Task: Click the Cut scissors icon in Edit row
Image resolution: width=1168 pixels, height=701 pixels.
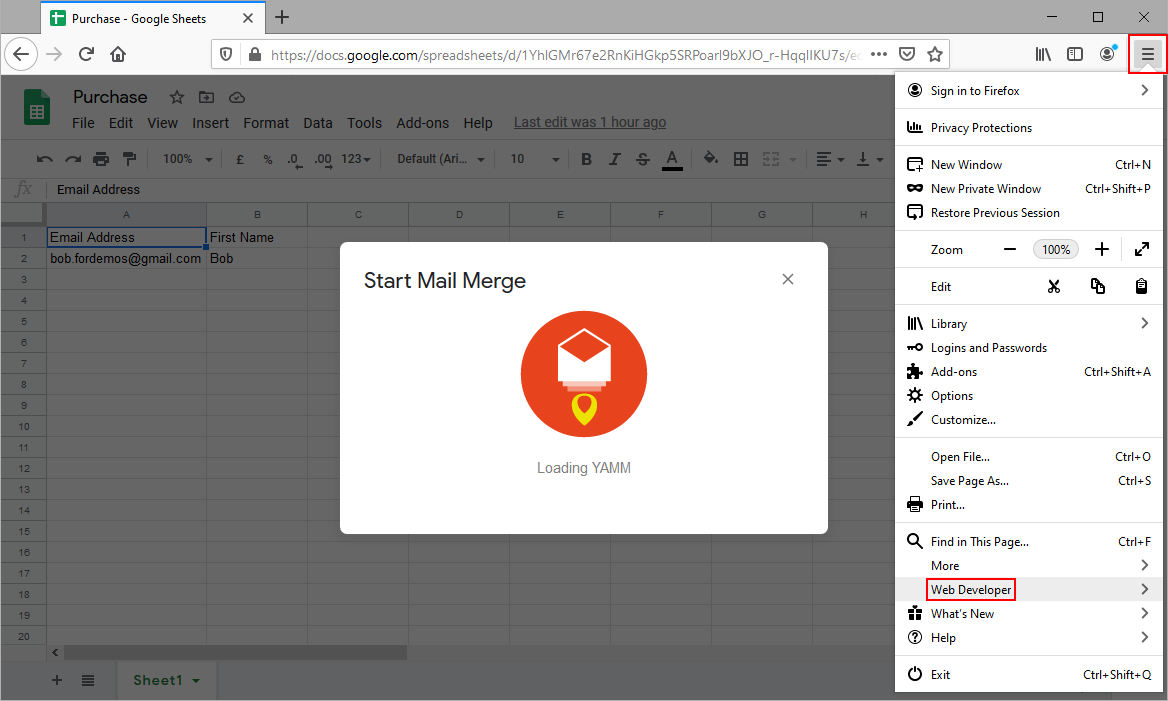Action: (1053, 287)
